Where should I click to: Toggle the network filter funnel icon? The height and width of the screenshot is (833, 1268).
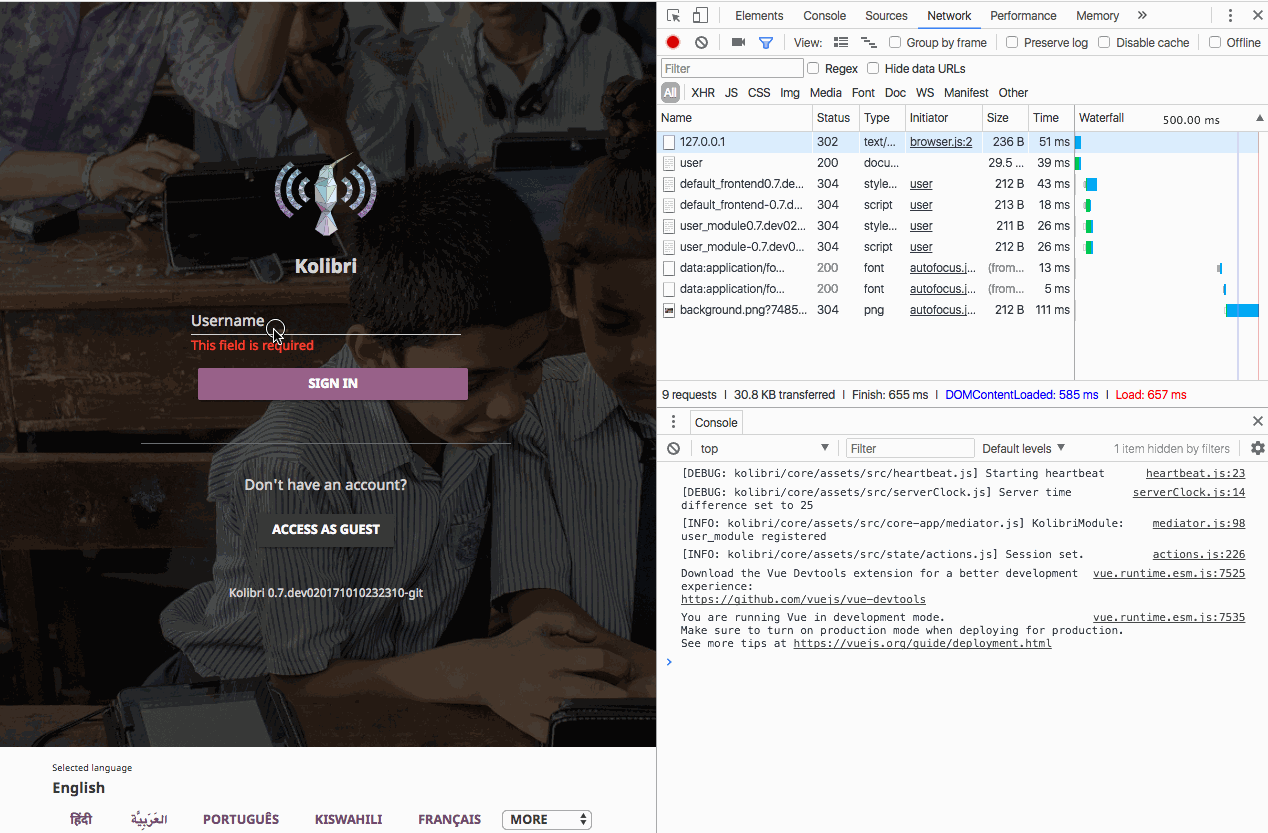[x=766, y=42]
